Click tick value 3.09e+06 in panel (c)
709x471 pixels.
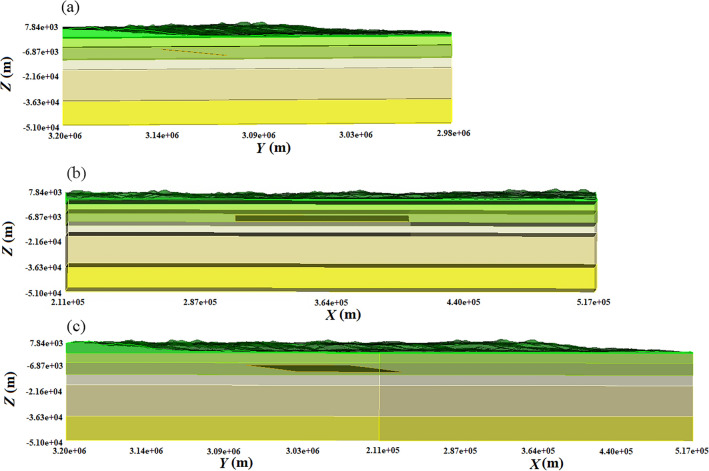pyautogui.click(x=224, y=451)
